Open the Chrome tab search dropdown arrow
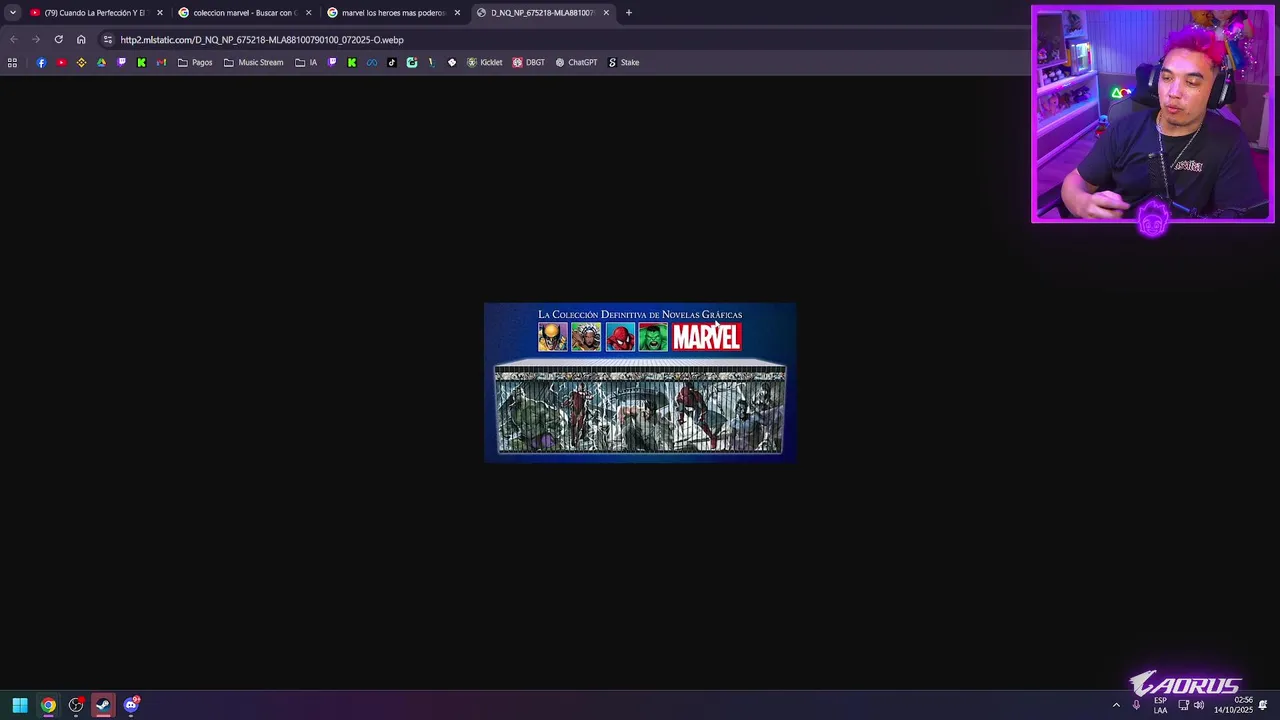The image size is (1280, 720). (12, 13)
